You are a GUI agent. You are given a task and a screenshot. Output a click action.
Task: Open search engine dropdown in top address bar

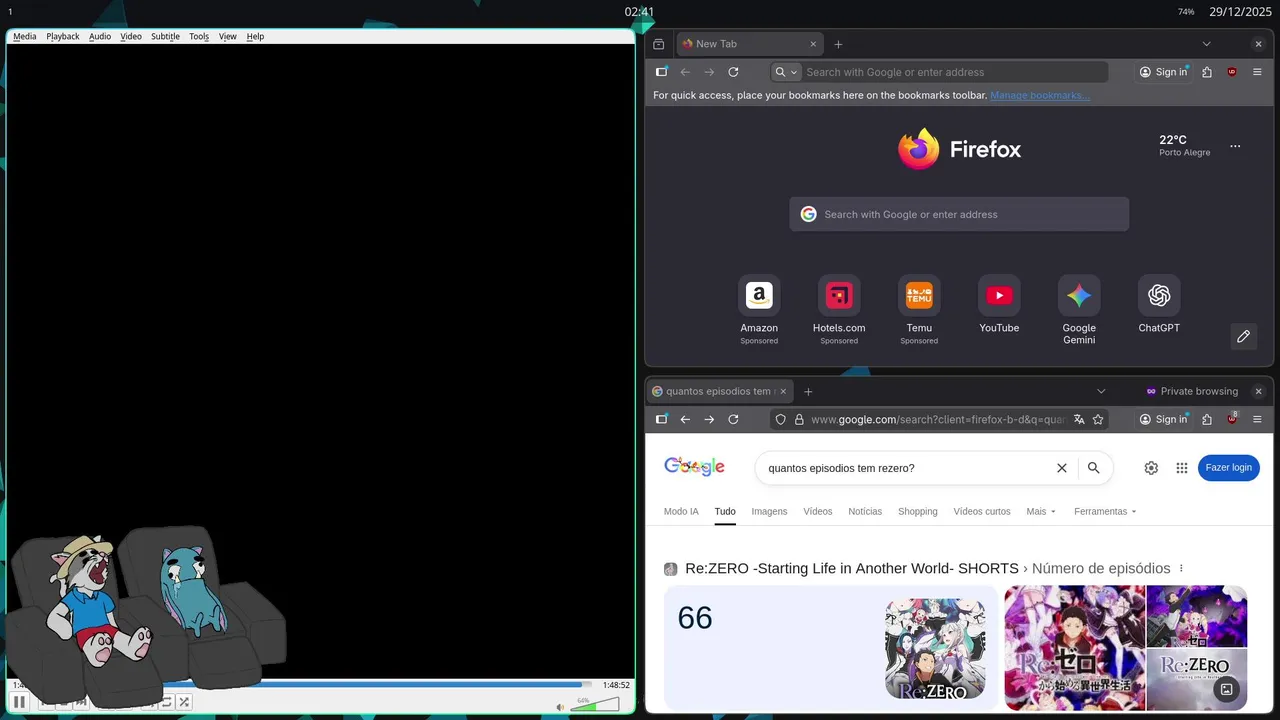pos(786,72)
